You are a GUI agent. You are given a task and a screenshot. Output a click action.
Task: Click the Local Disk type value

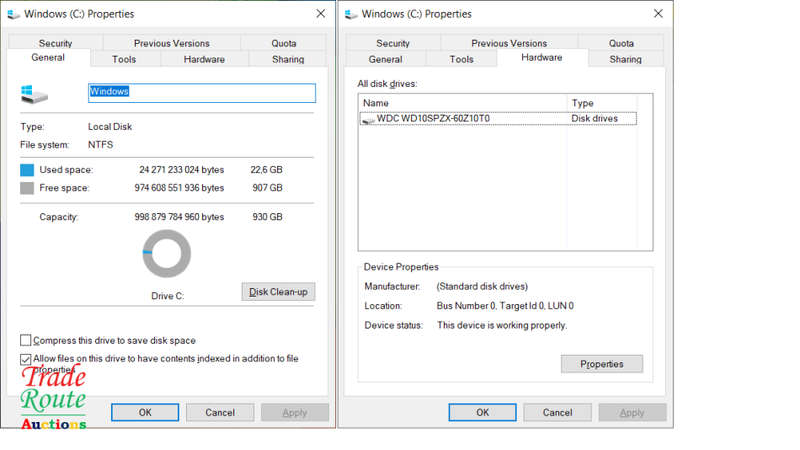(x=110, y=127)
